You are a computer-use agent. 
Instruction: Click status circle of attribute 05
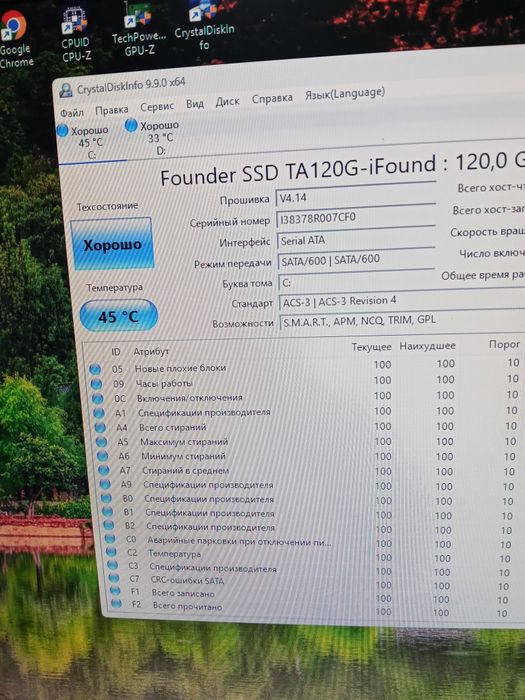(x=95, y=369)
